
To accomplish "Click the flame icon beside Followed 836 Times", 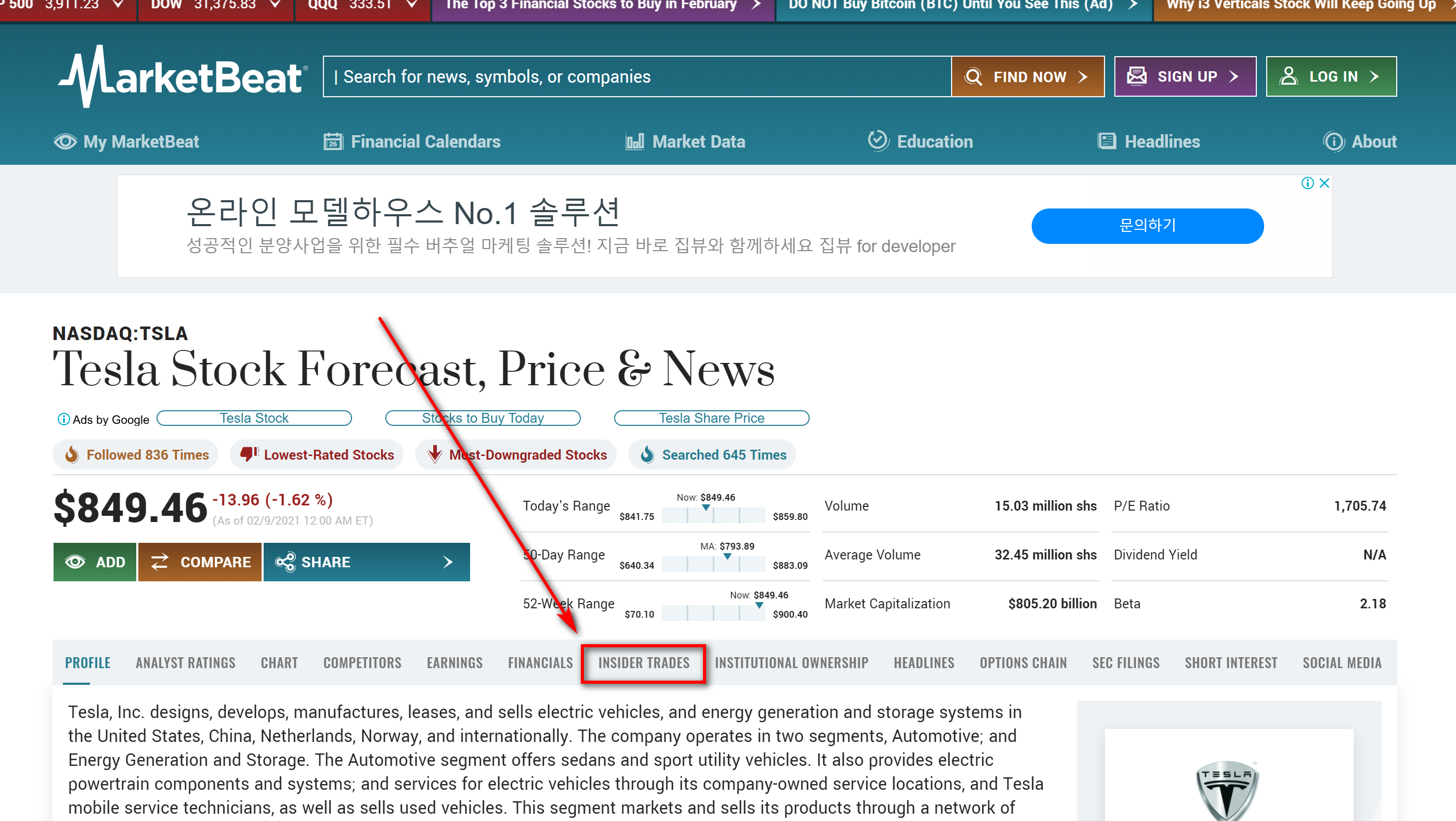I will 72,454.
